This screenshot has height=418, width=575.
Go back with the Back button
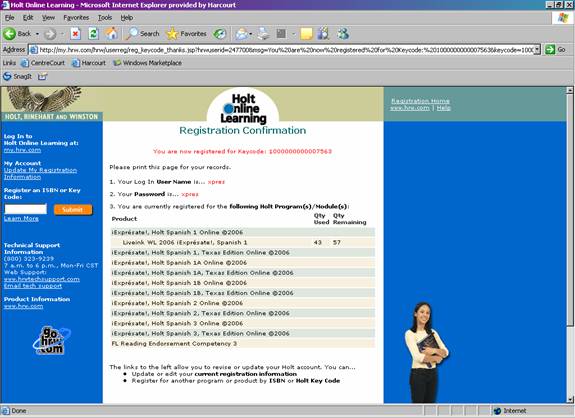coord(17,34)
